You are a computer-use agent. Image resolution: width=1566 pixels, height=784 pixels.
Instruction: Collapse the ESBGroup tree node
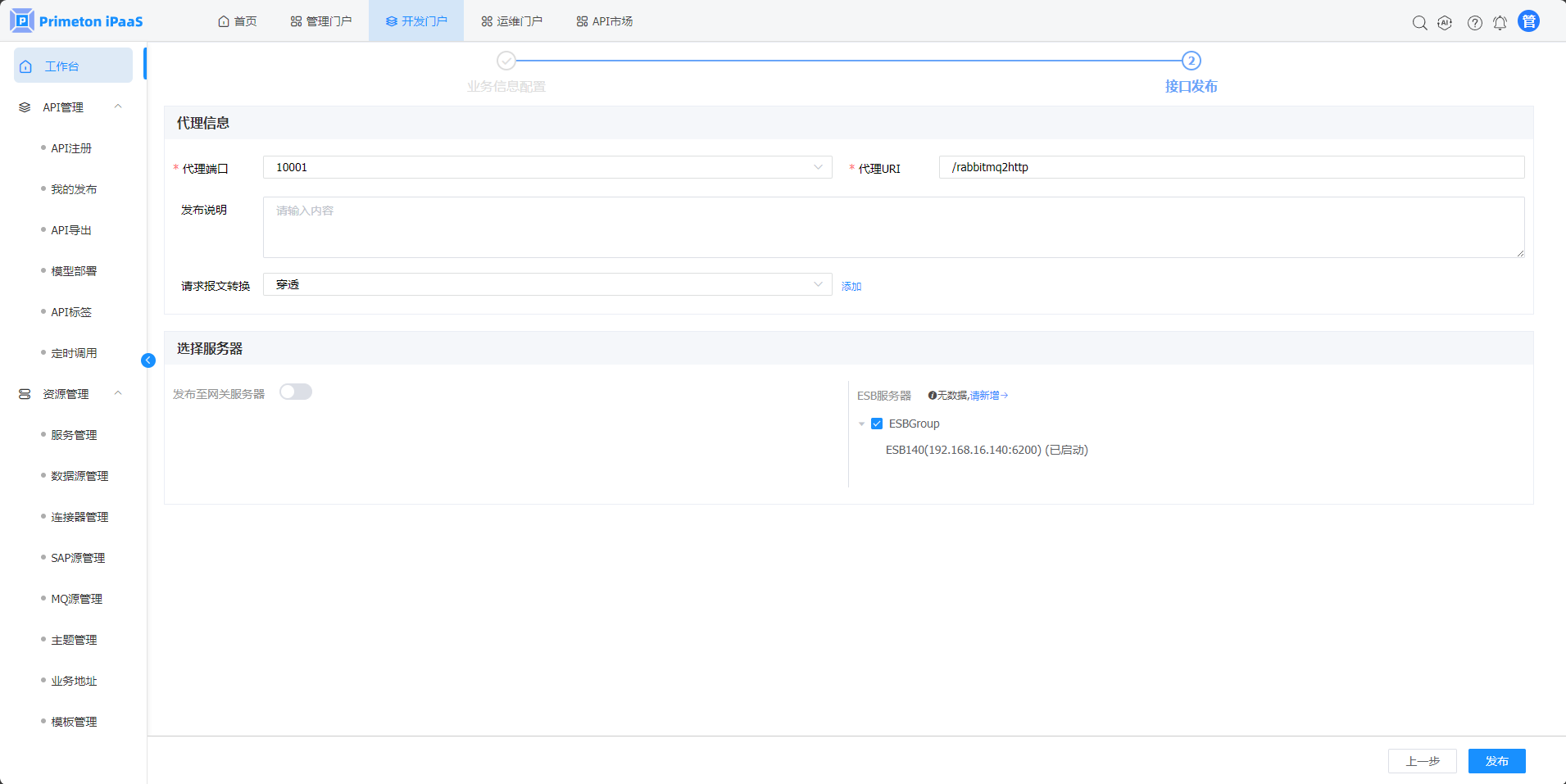click(861, 424)
